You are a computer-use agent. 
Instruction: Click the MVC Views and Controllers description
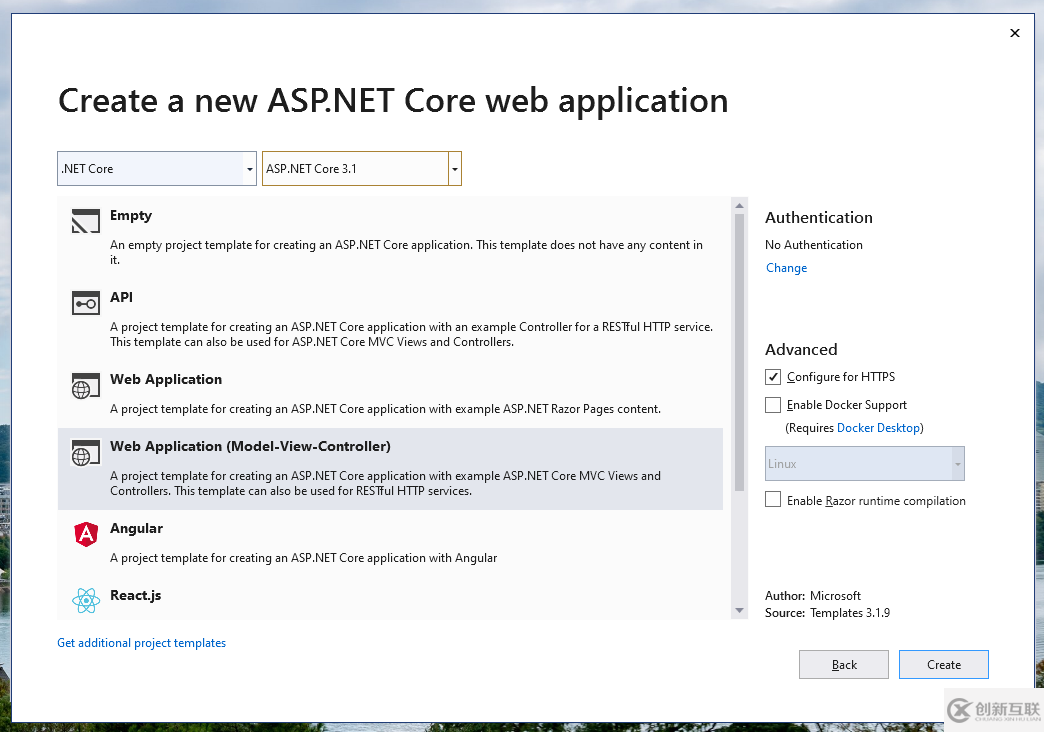[x=386, y=484]
